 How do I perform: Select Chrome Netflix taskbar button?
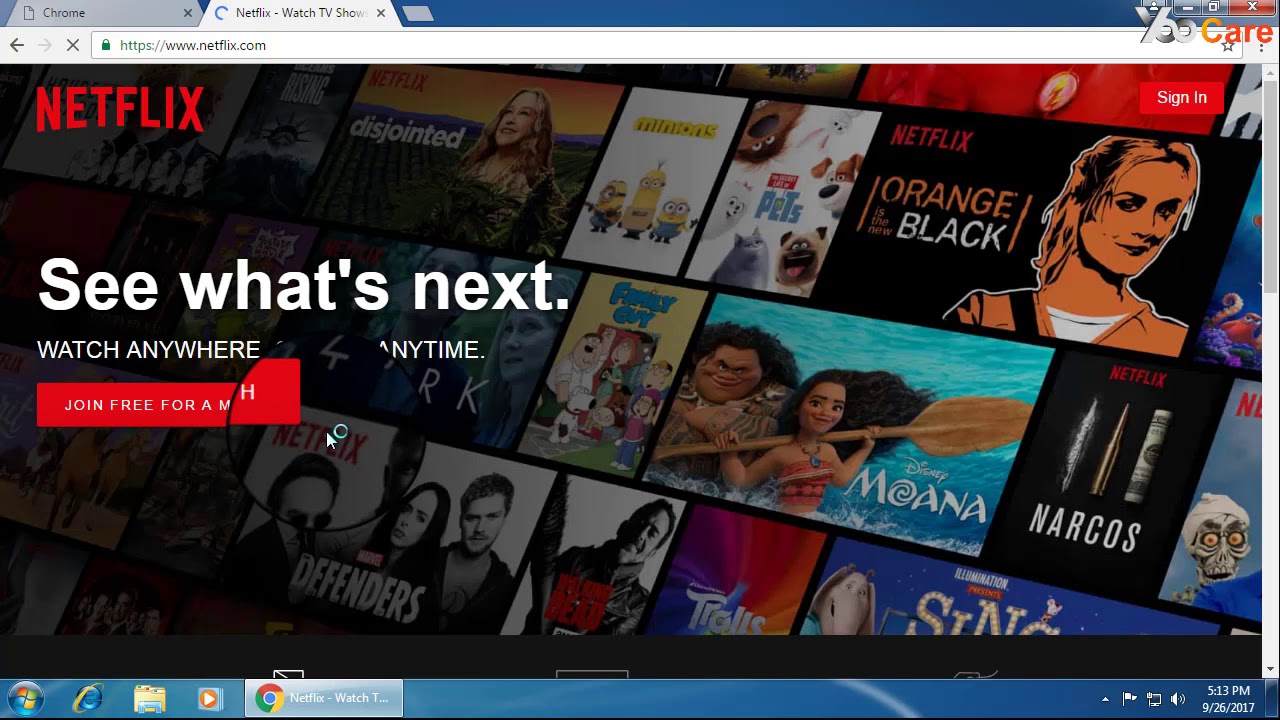324,698
